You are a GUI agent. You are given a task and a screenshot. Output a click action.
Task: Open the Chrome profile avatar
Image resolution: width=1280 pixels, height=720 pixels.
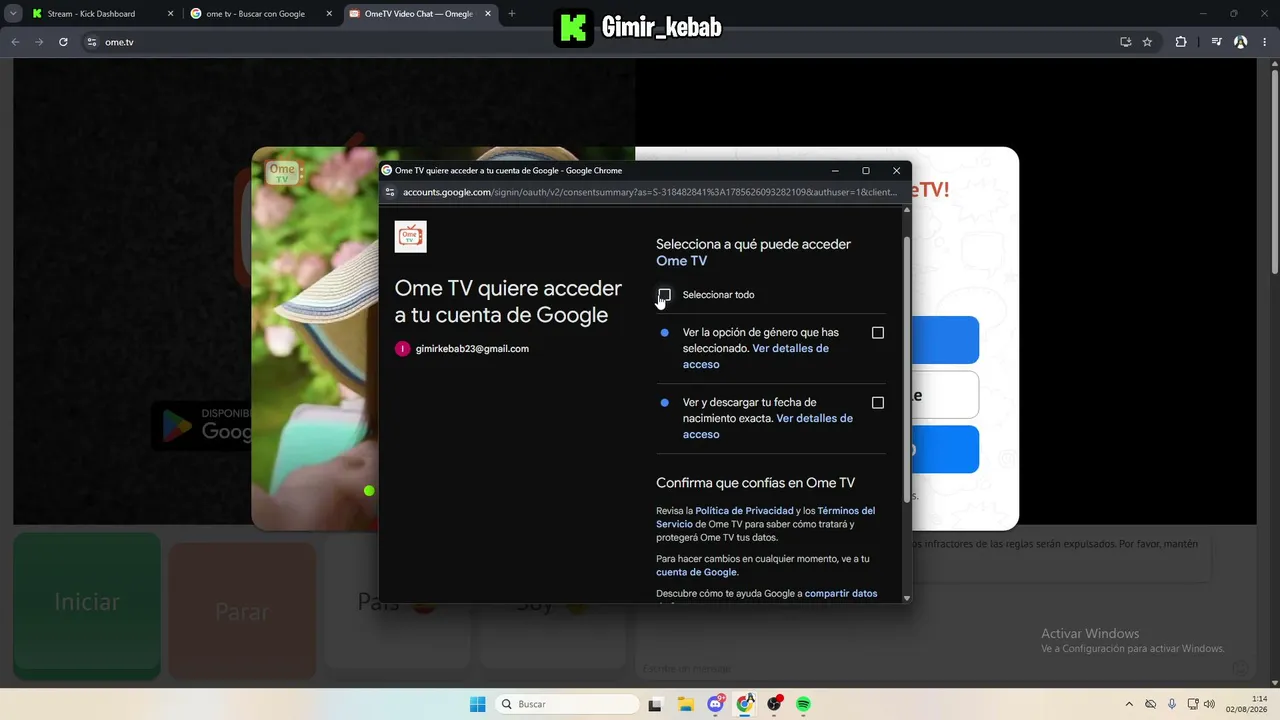(x=1241, y=42)
